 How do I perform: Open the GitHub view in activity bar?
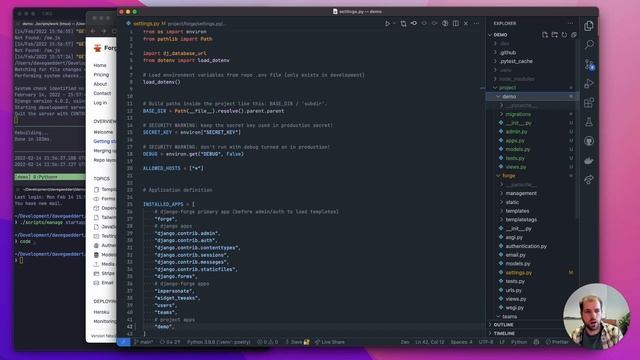589,141
